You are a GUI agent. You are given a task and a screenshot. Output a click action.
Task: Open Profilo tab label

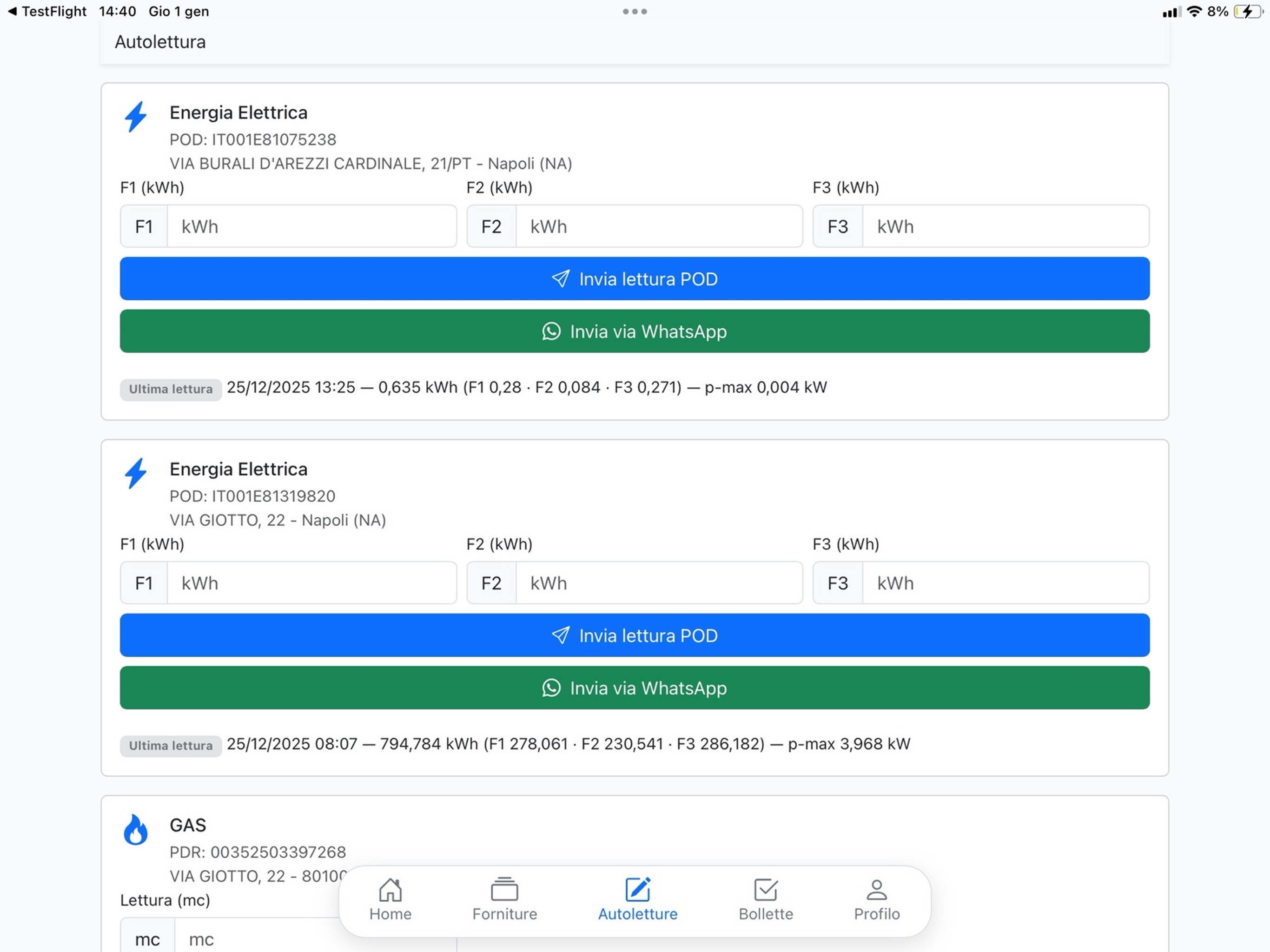877,914
